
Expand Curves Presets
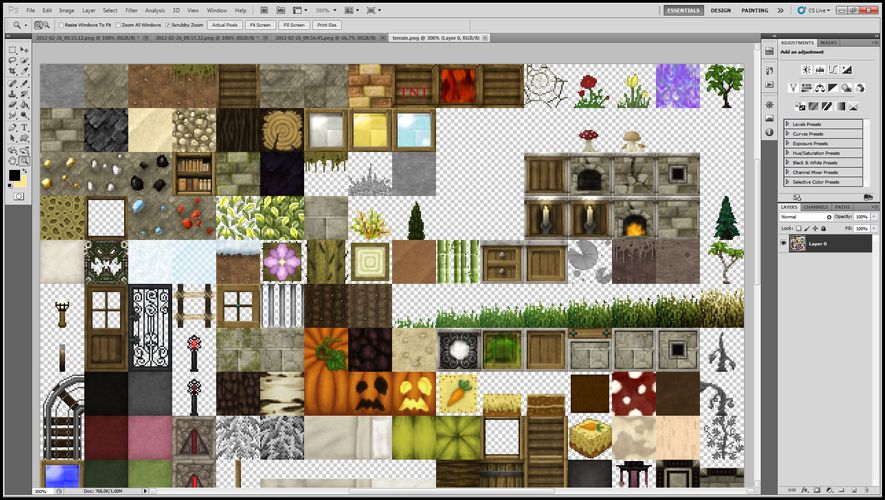click(x=787, y=134)
